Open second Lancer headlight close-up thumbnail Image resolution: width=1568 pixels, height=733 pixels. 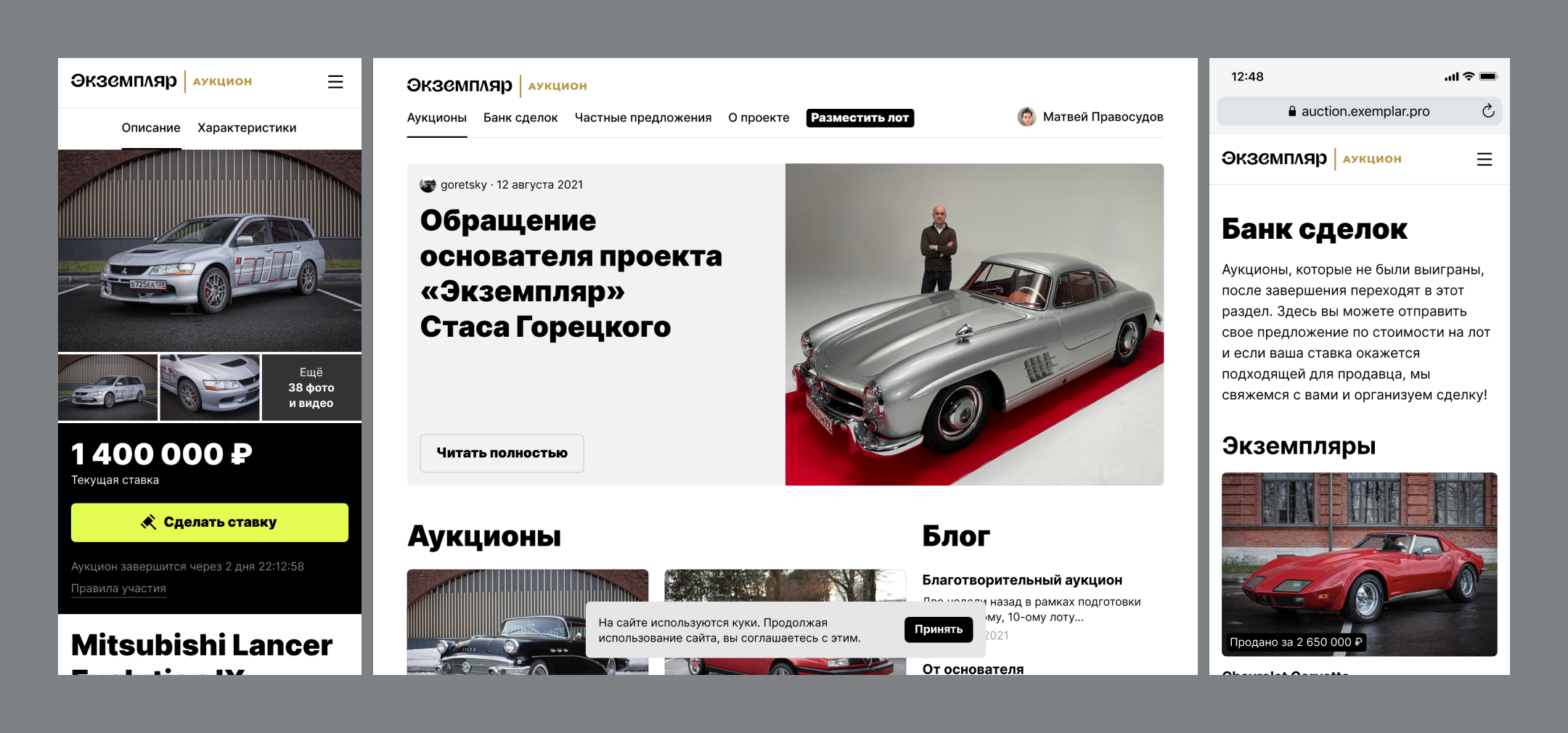pyautogui.click(x=210, y=388)
